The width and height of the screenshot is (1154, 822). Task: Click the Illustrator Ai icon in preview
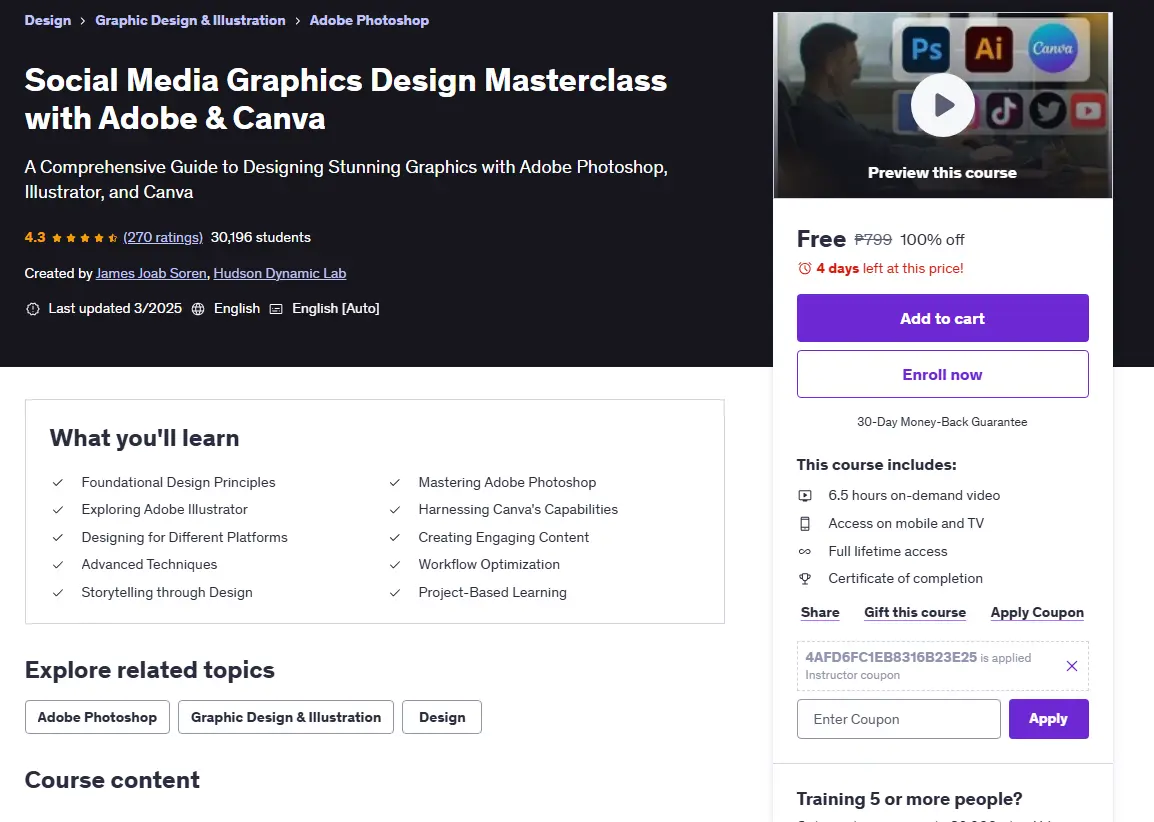988,49
